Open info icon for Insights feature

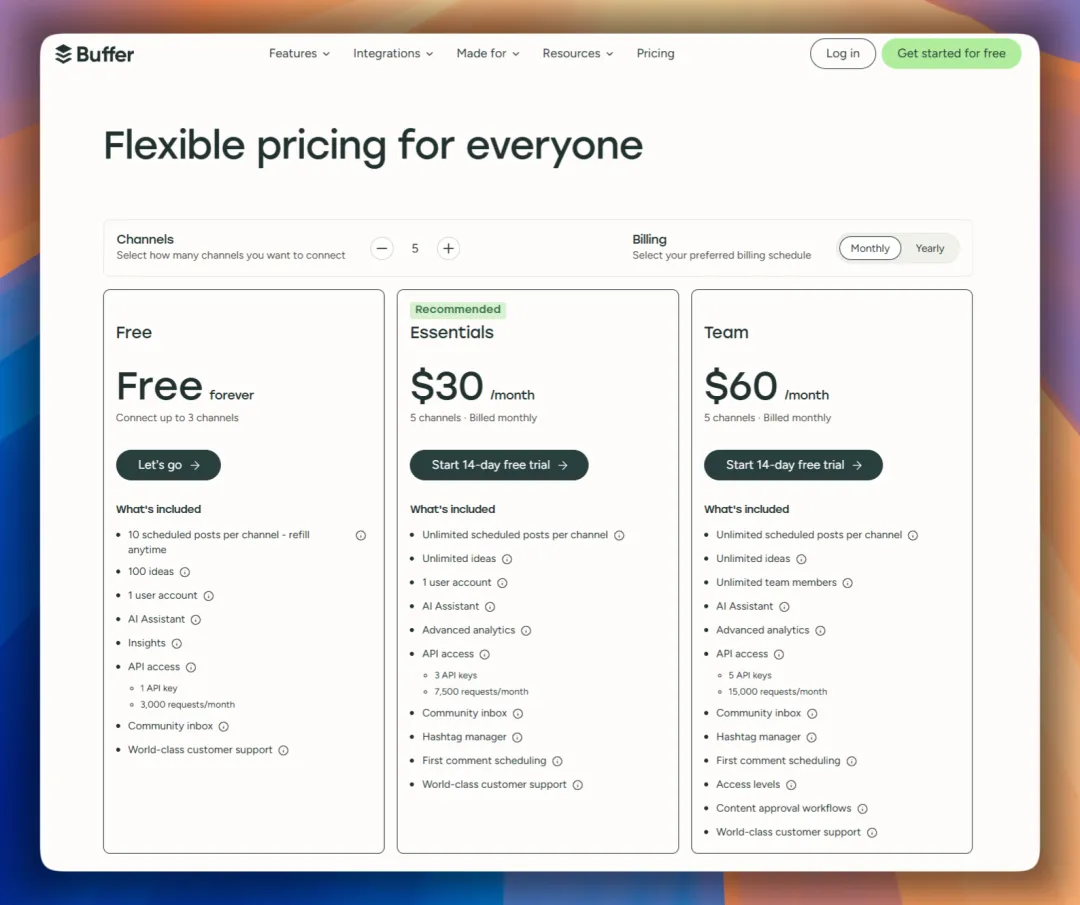coord(176,644)
